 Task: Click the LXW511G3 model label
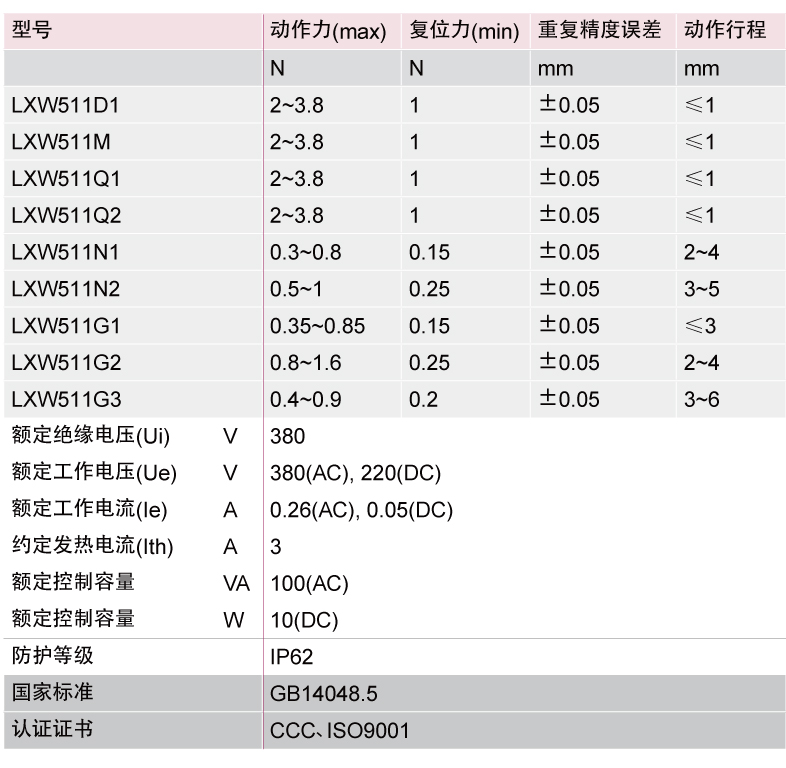[x=66, y=400]
